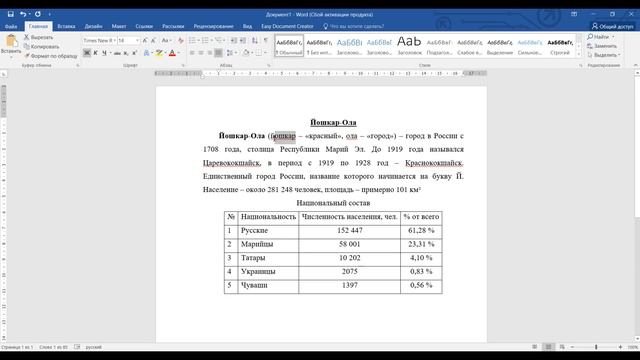Clear all formatting with the eraser icon
The image size is (640, 360).
click(x=180, y=40)
